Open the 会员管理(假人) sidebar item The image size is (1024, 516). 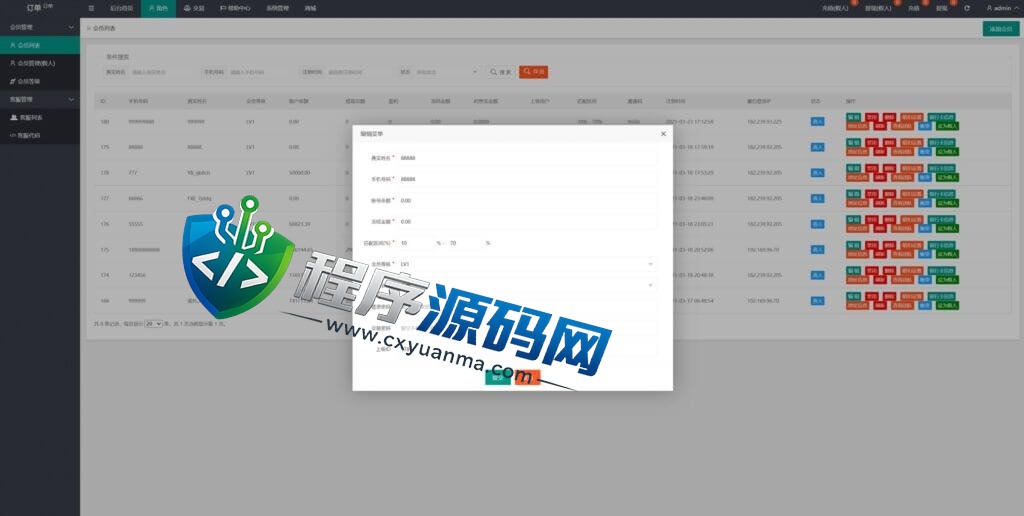(40, 63)
